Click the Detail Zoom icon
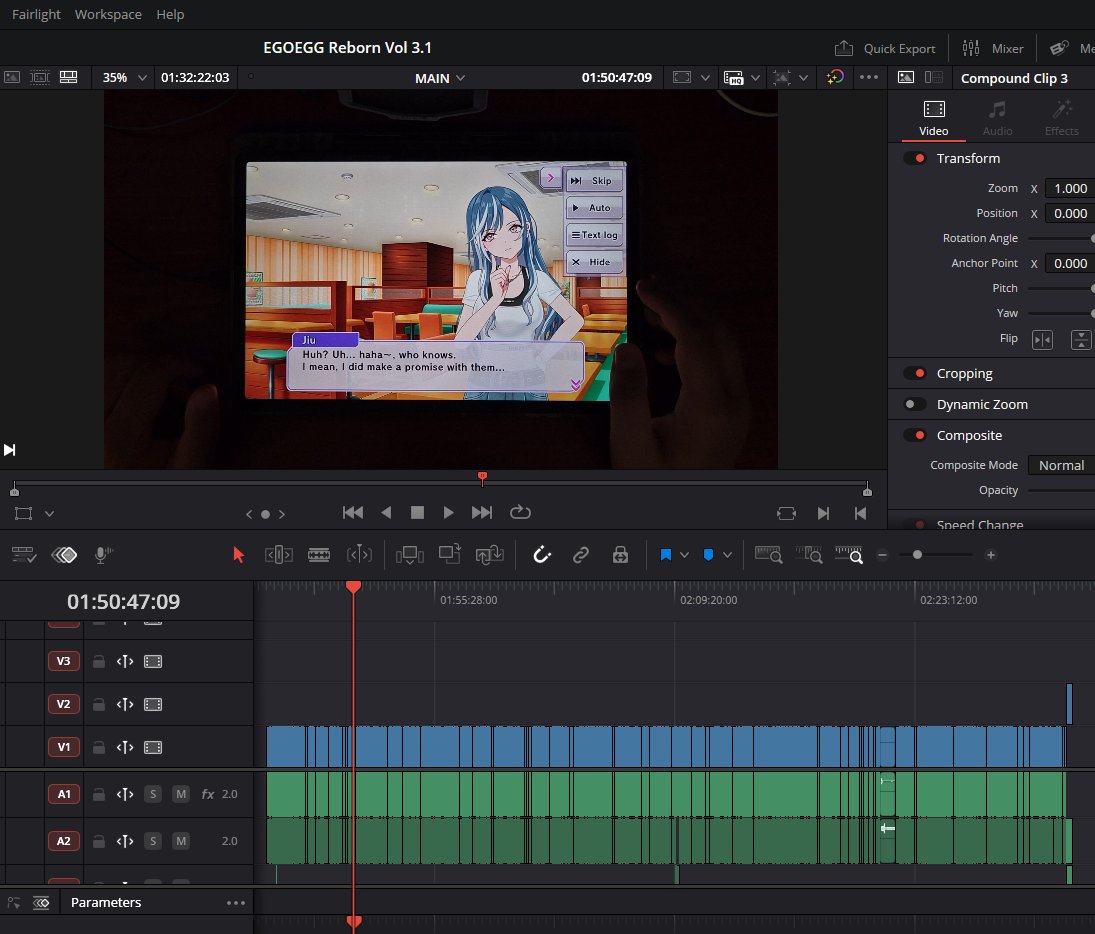The height and width of the screenshot is (934, 1095). [x=808, y=555]
